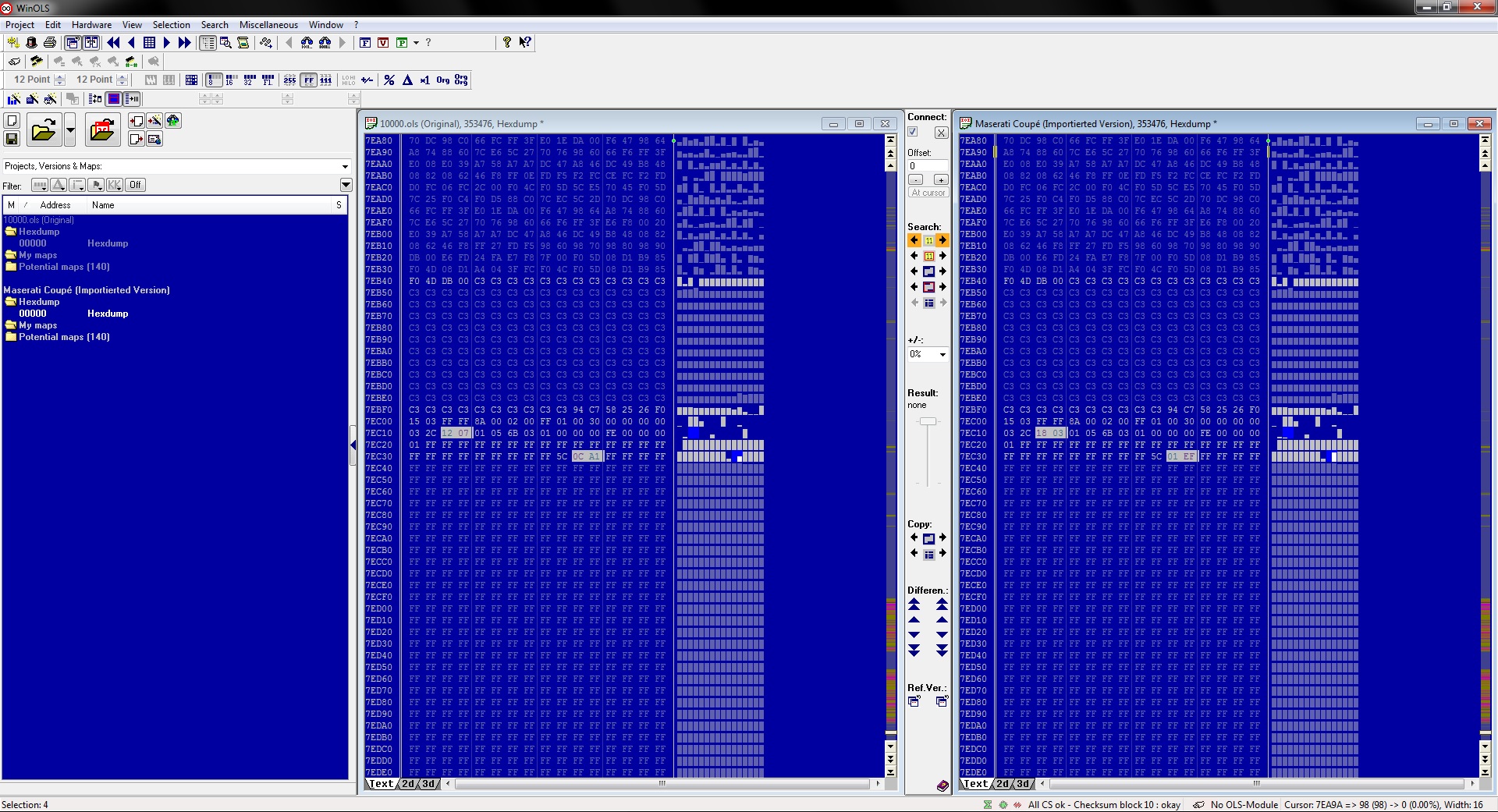1498x812 pixels.
Task: Click the offset plus button
Action: pos(940,179)
